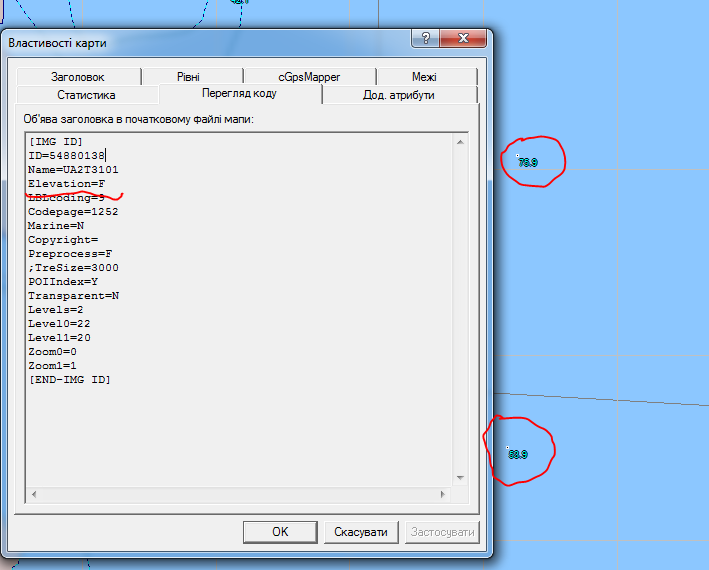Click the Elevation=F line
709x570 pixels.
(66, 184)
